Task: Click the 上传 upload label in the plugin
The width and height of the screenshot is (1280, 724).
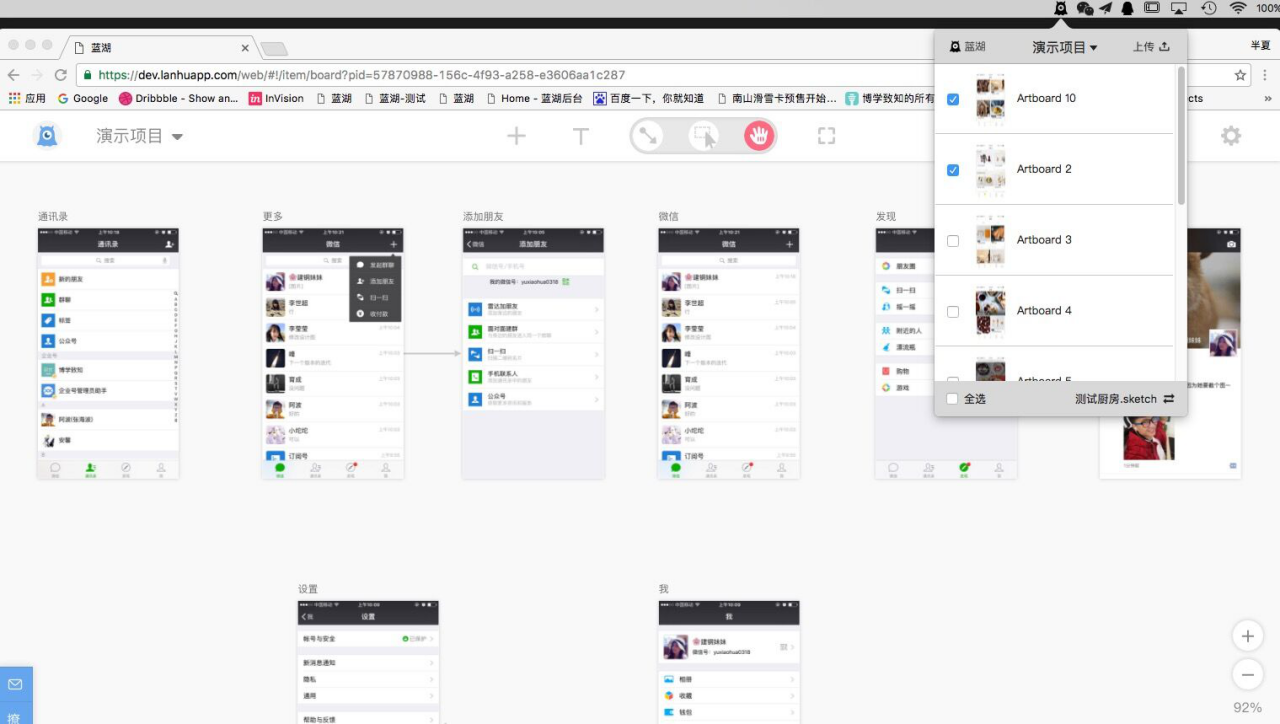Action: click(x=1143, y=47)
